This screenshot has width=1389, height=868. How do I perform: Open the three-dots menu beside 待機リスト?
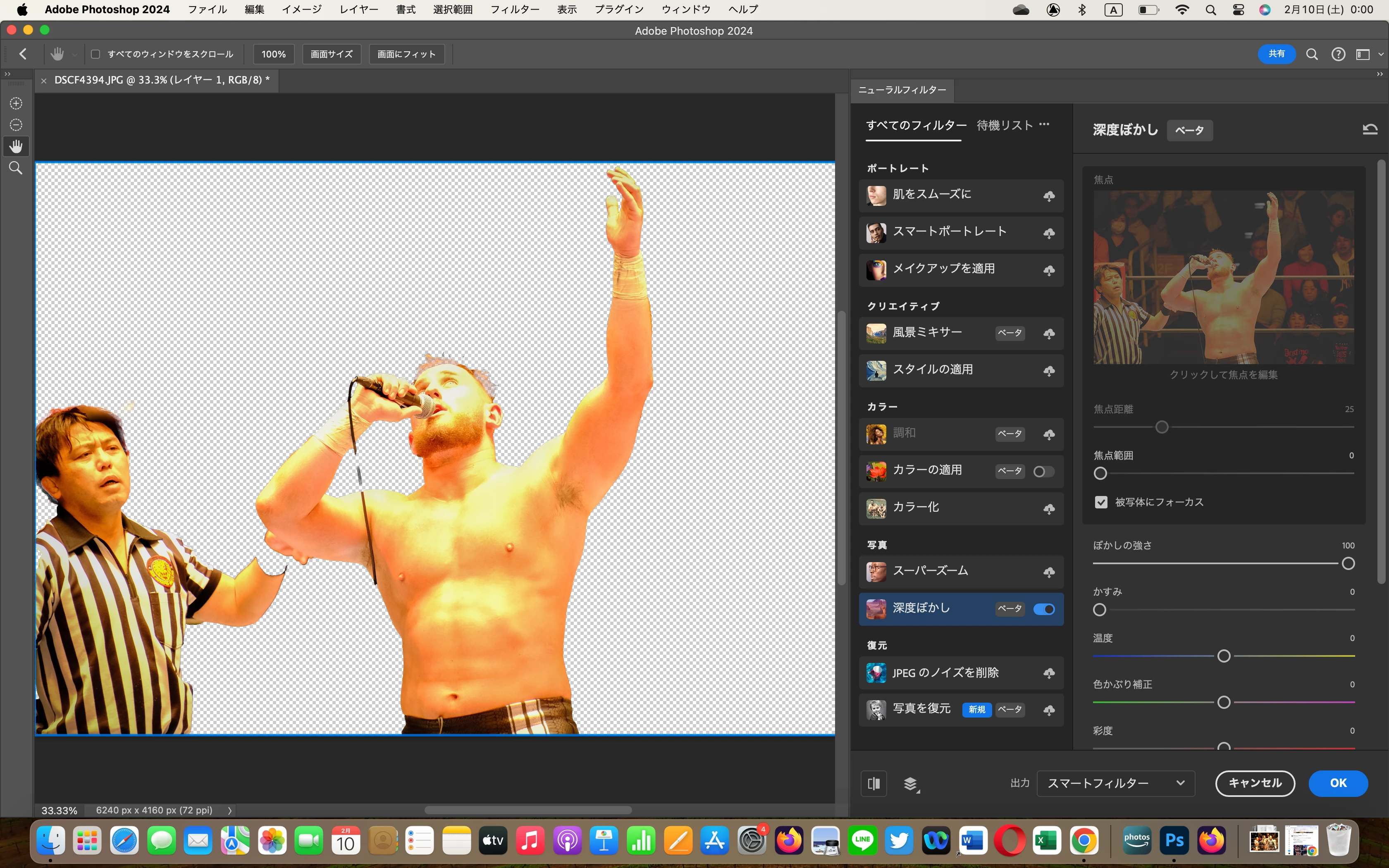click(1044, 124)
